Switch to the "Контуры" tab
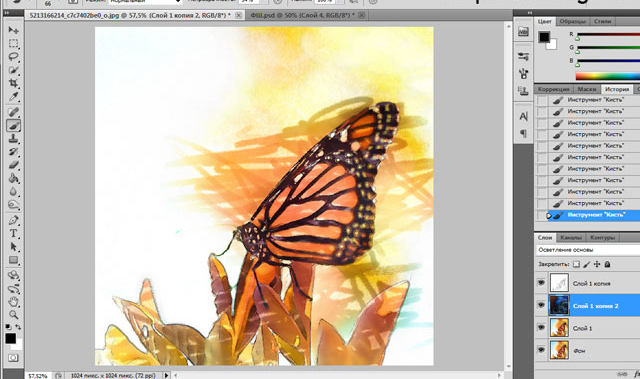The width and height of the screenshot is (640, 379). (602, 237)
